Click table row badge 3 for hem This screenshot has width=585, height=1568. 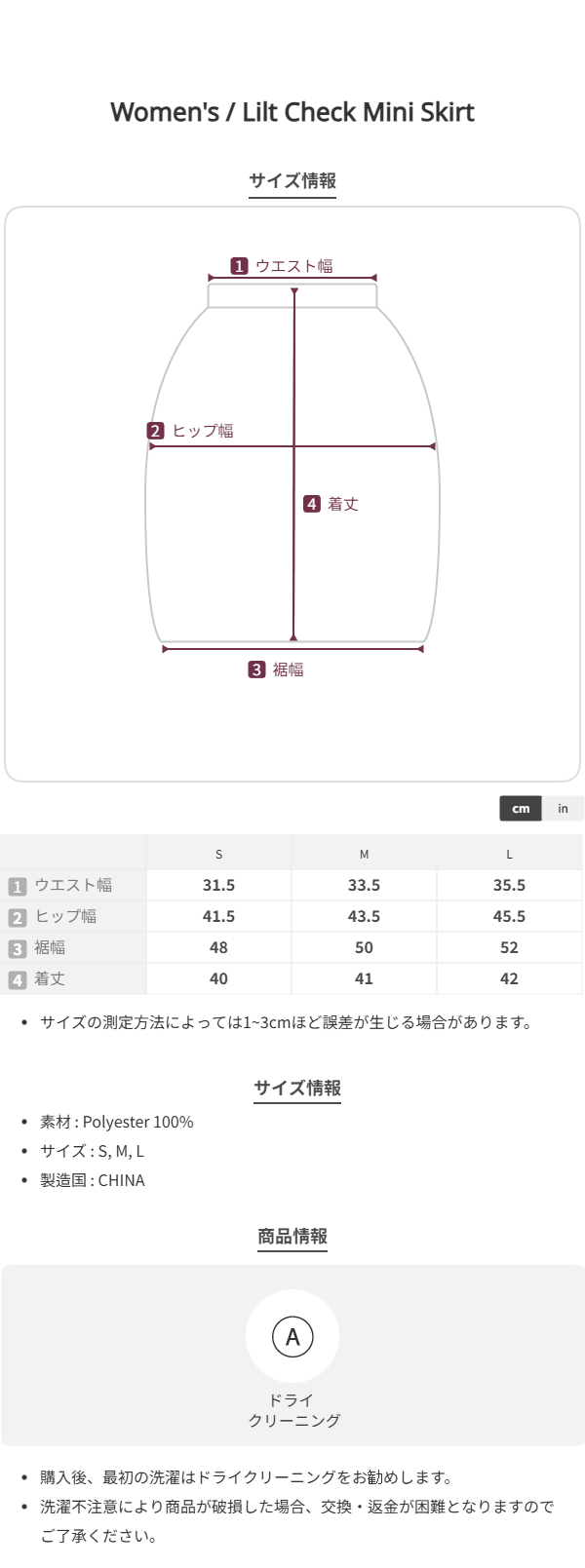coord(17,948)
